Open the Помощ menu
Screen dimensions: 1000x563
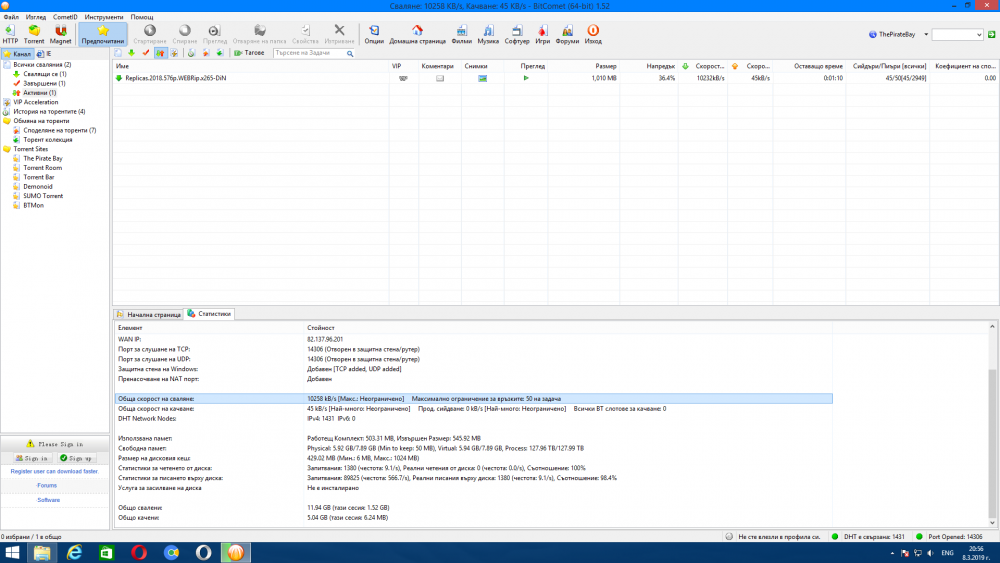tap(142, 17)
